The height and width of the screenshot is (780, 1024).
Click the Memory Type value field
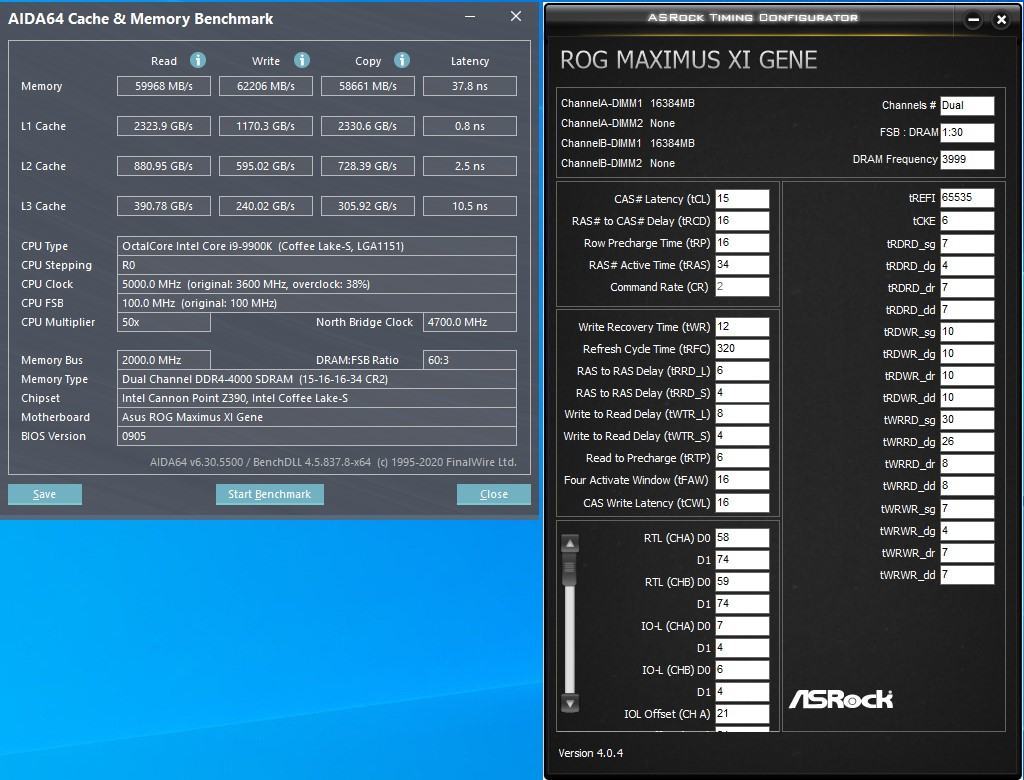click(x=317, y=379)
